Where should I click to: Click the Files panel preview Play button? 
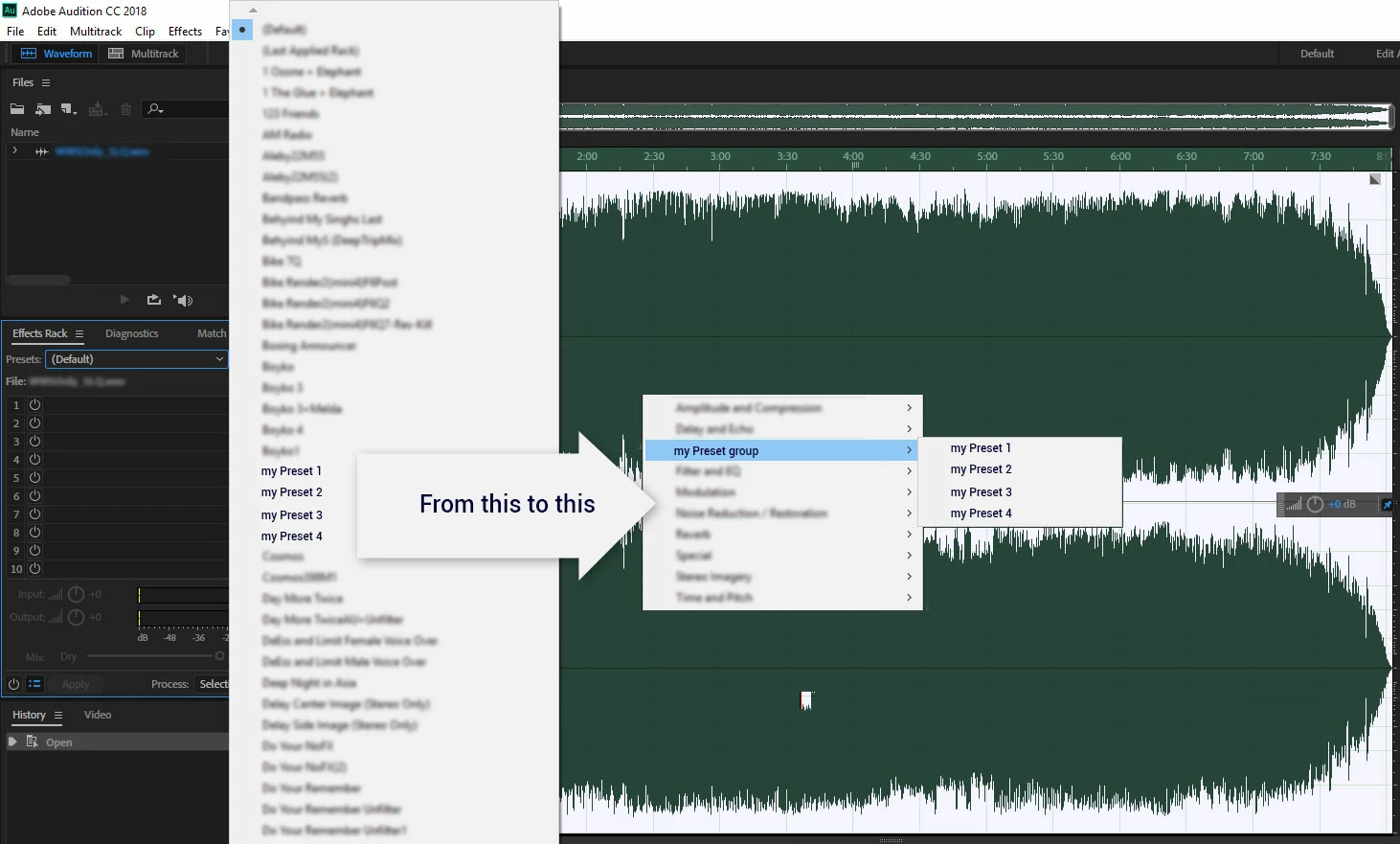click(x=124, y=300)
